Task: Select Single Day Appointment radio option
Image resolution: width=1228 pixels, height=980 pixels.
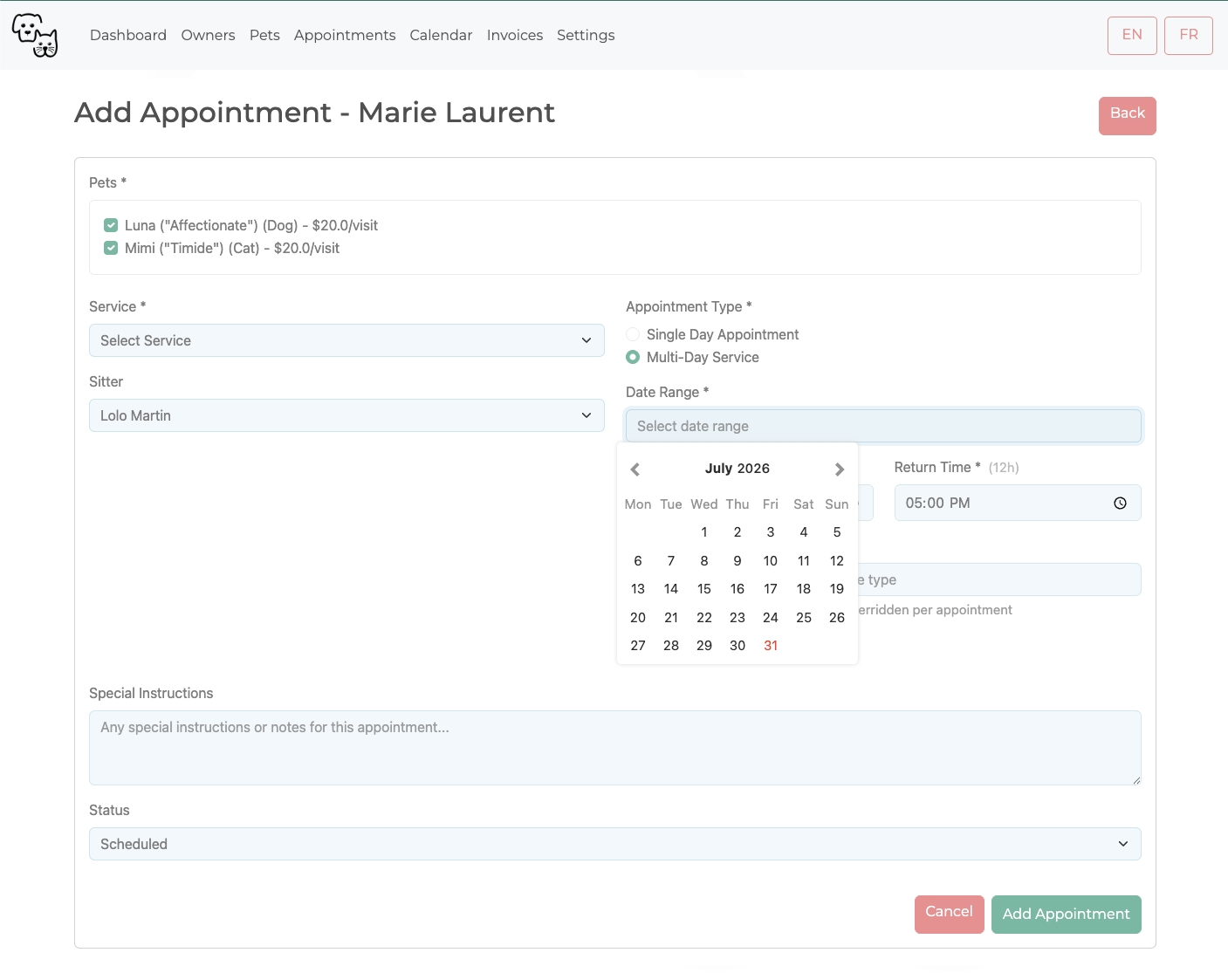Action: [633, 334]
